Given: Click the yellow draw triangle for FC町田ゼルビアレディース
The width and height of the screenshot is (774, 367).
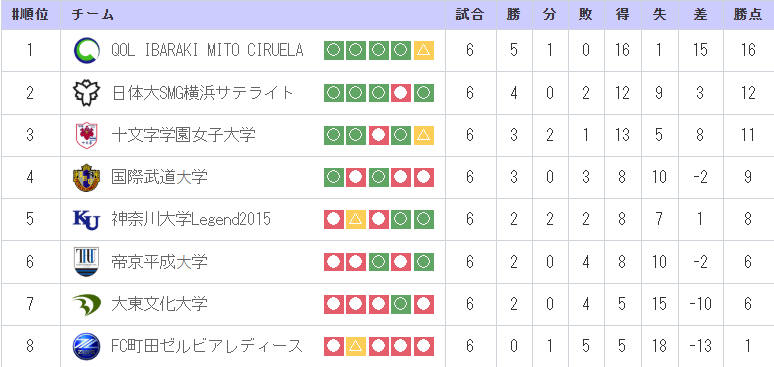Looking at the screenshot, I should pyautogui.click(x=356, y=346).
